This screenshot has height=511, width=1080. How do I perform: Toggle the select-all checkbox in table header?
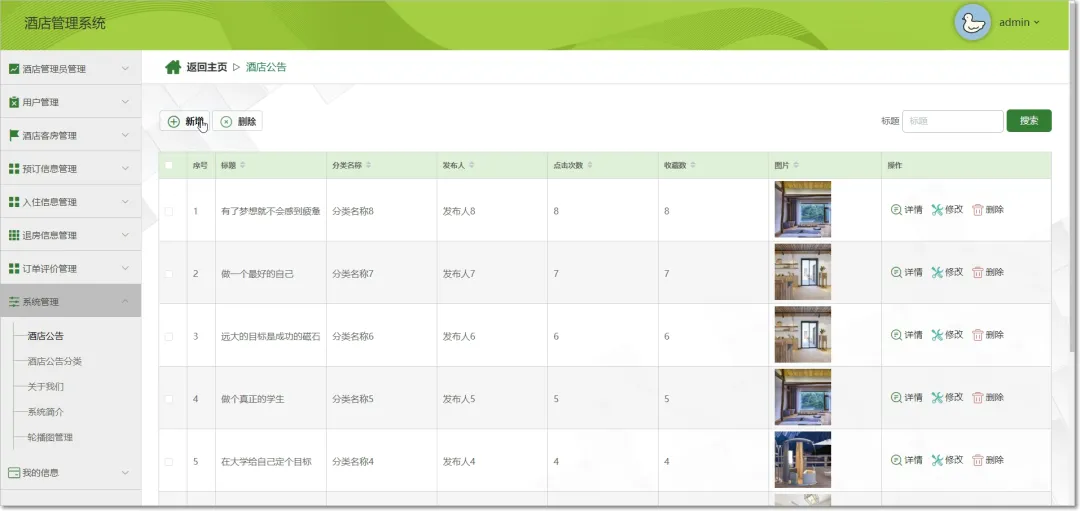(x=169, y=165)
